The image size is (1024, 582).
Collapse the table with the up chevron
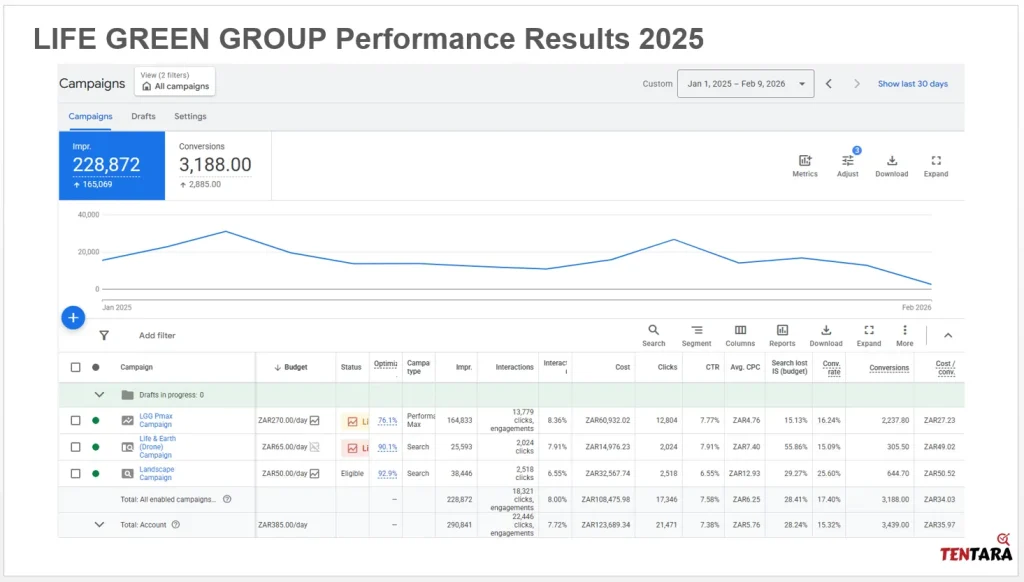[948, 336]
